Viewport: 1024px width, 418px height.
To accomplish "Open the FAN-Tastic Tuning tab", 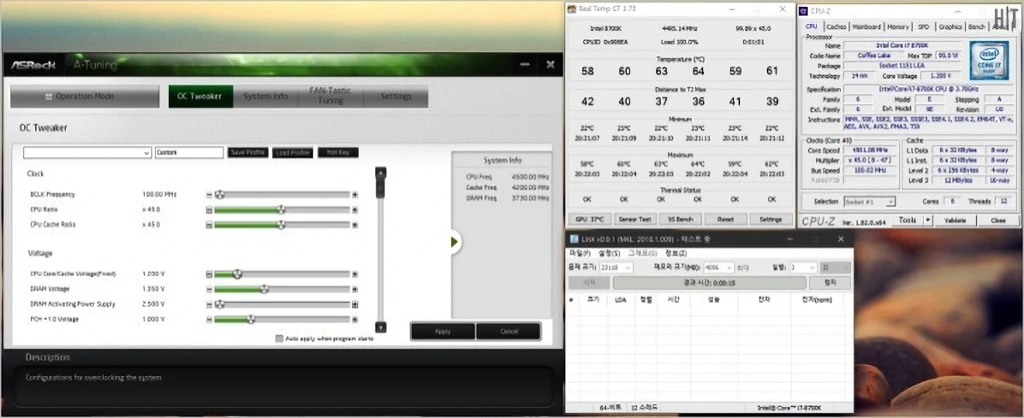I will click(x=330, y=96).
